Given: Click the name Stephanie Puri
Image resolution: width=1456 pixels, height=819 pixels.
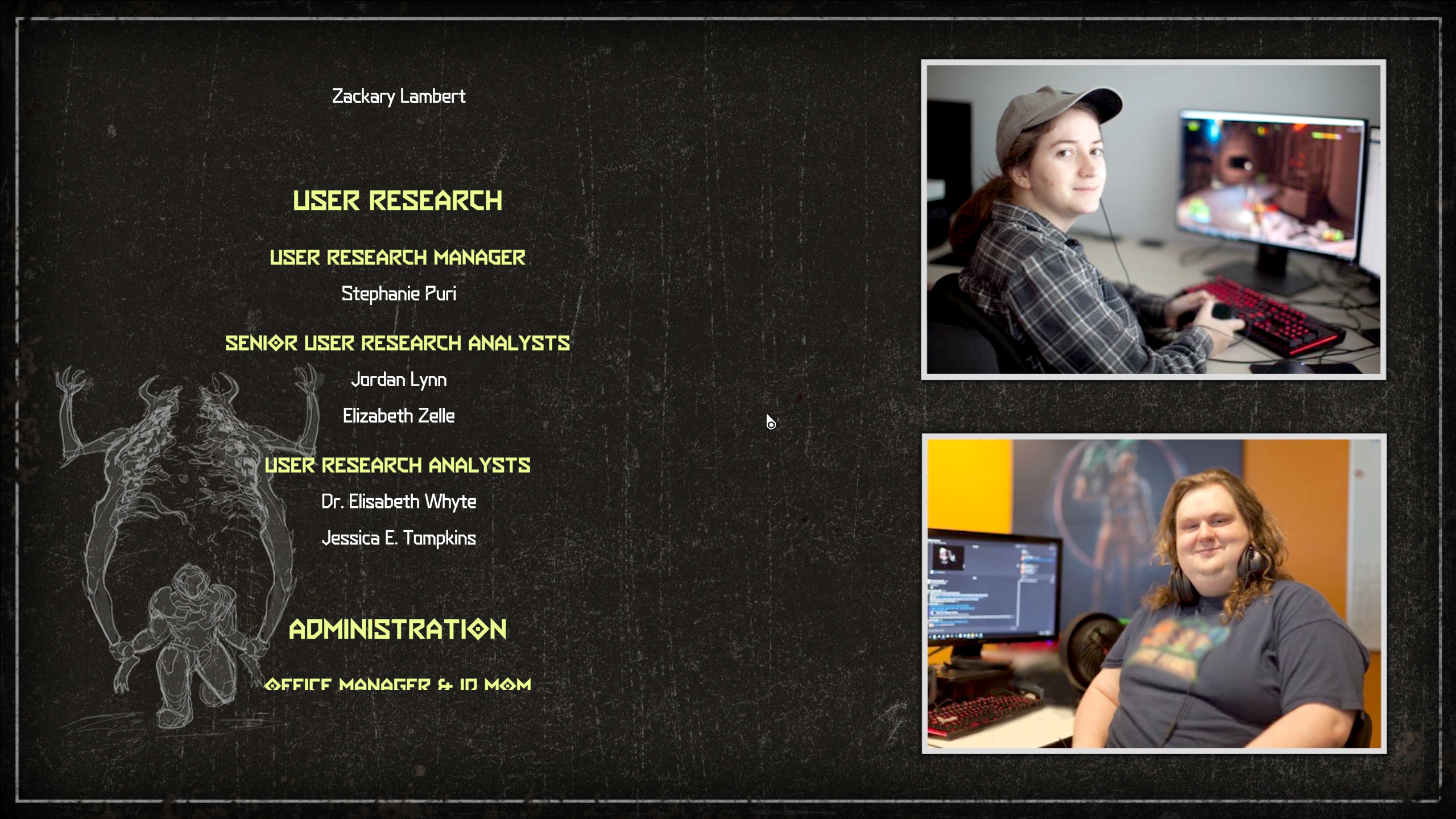Looking at the screenshot, I should tap(399, 293).
